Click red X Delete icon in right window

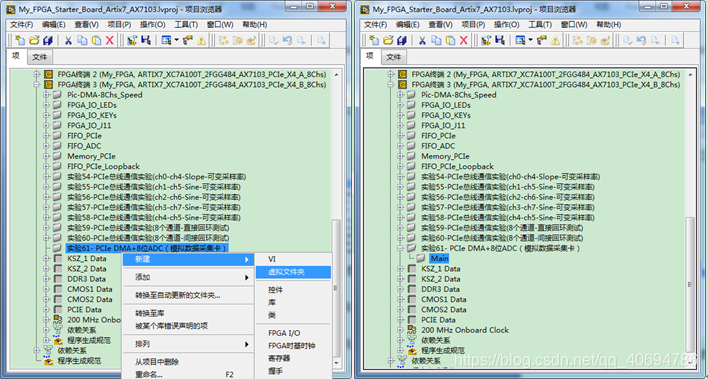464,41
